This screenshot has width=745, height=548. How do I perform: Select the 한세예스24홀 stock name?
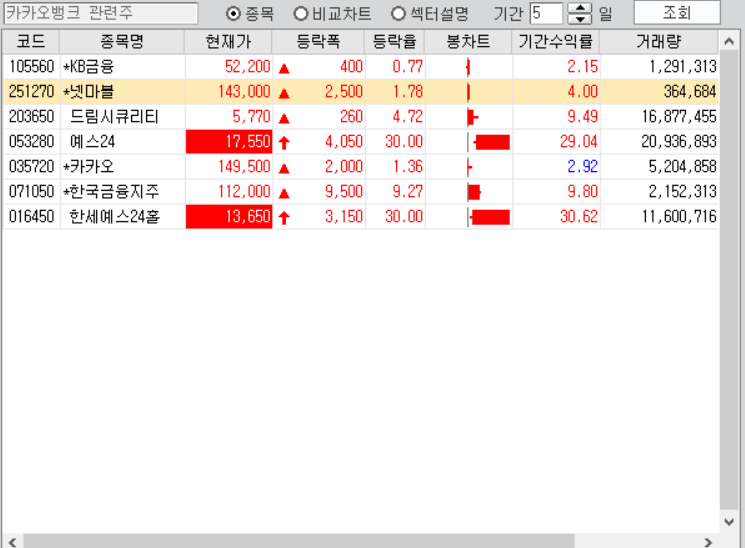pos(115,217)
